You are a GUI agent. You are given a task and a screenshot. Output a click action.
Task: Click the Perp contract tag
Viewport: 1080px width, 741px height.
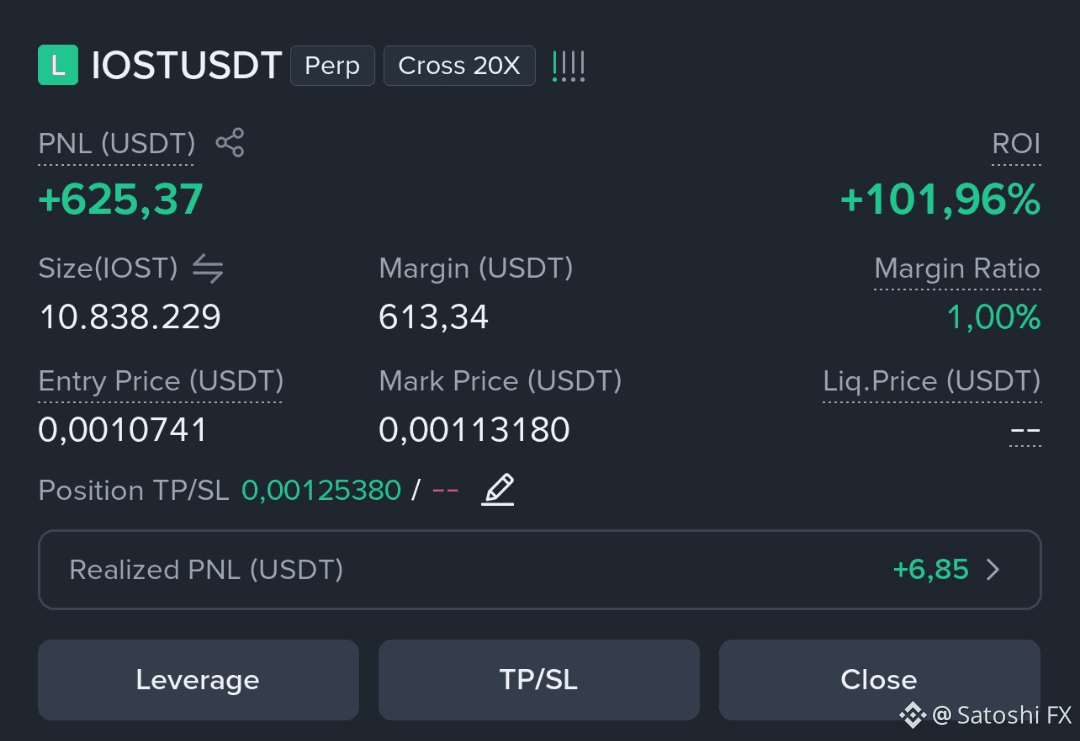(x=332, y=65)
